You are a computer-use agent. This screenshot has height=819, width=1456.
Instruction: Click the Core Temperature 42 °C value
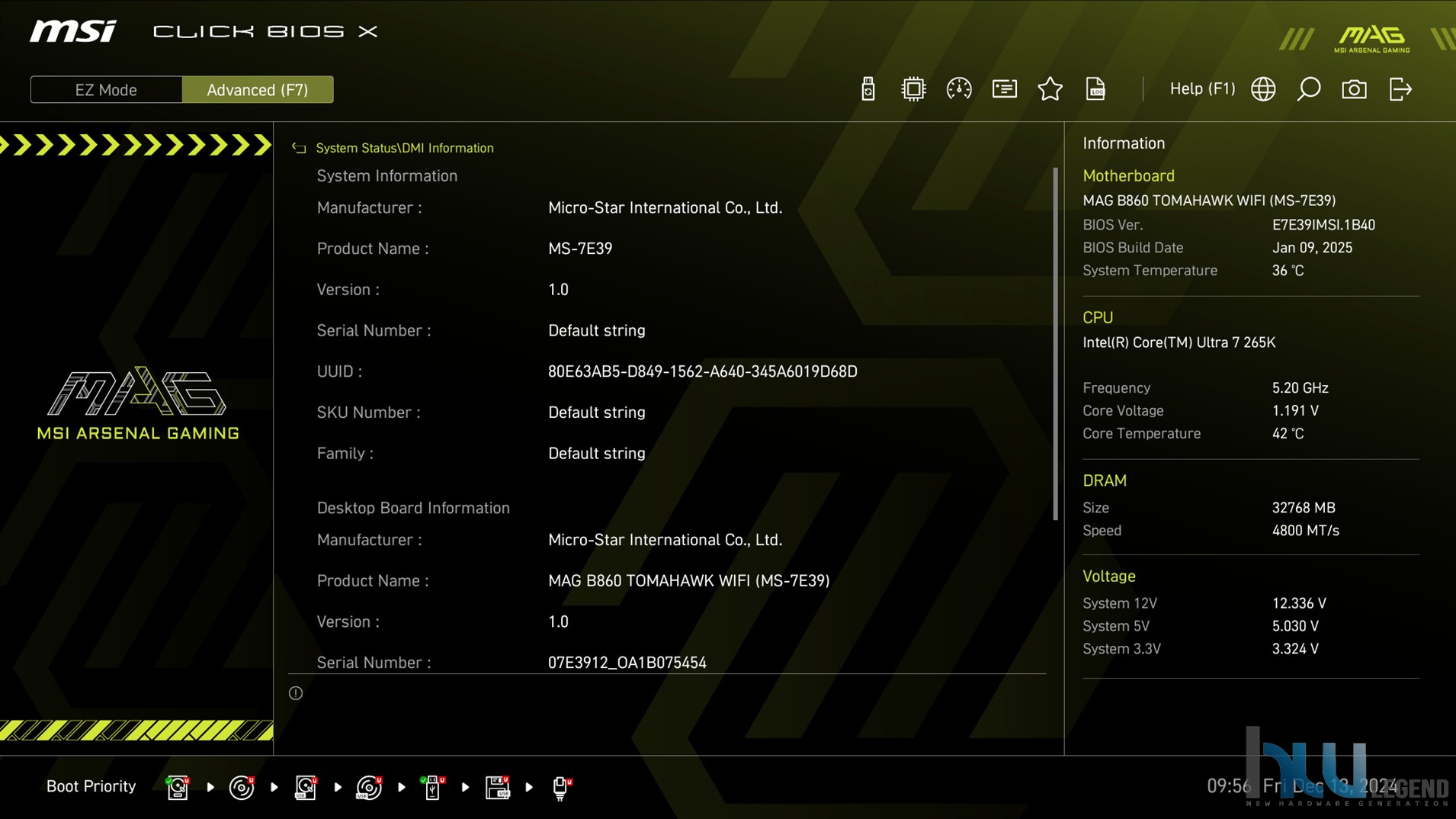pyautogui.click(x=1288, y=434)
